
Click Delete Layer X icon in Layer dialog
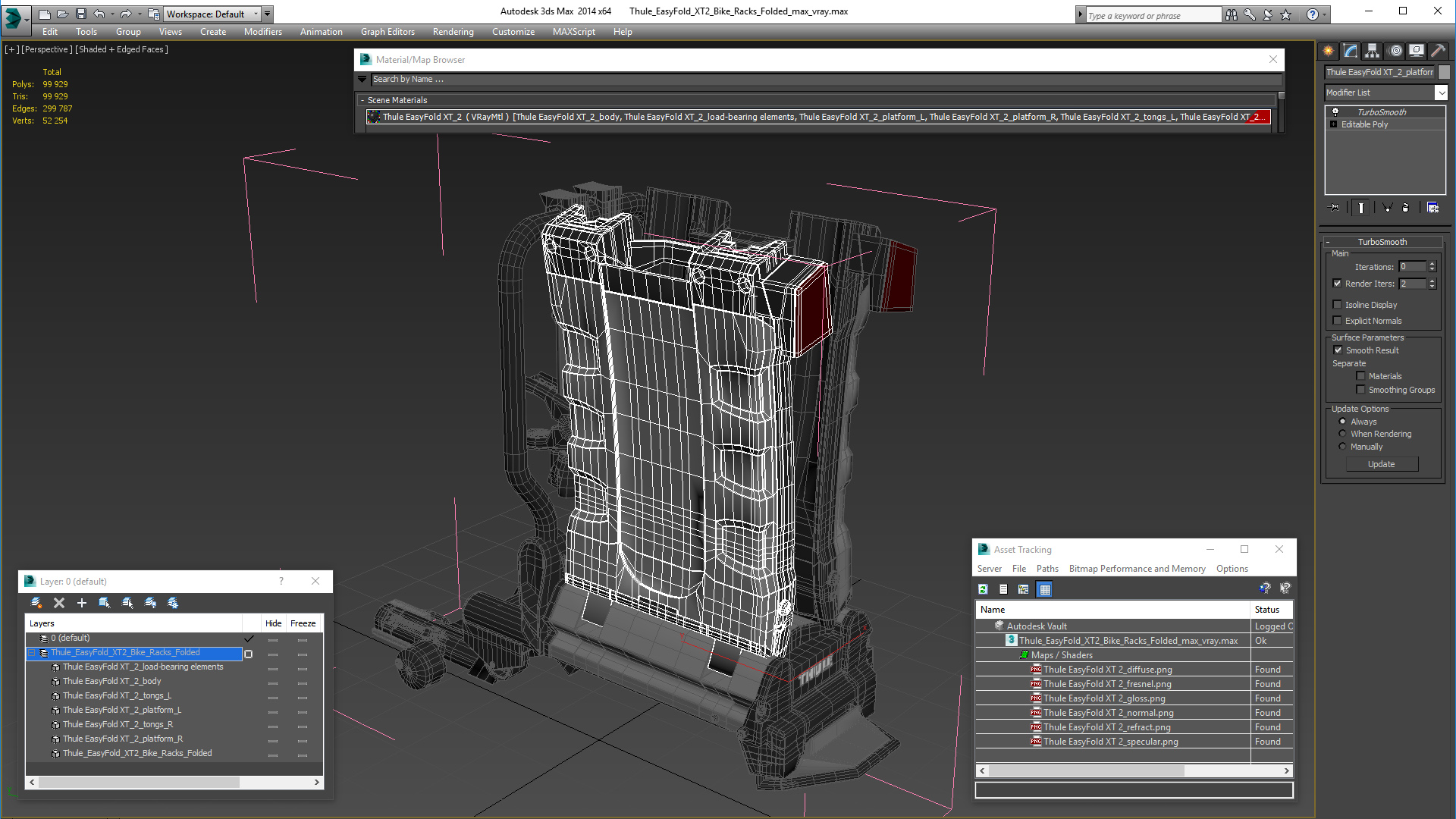tap(59, 603)
